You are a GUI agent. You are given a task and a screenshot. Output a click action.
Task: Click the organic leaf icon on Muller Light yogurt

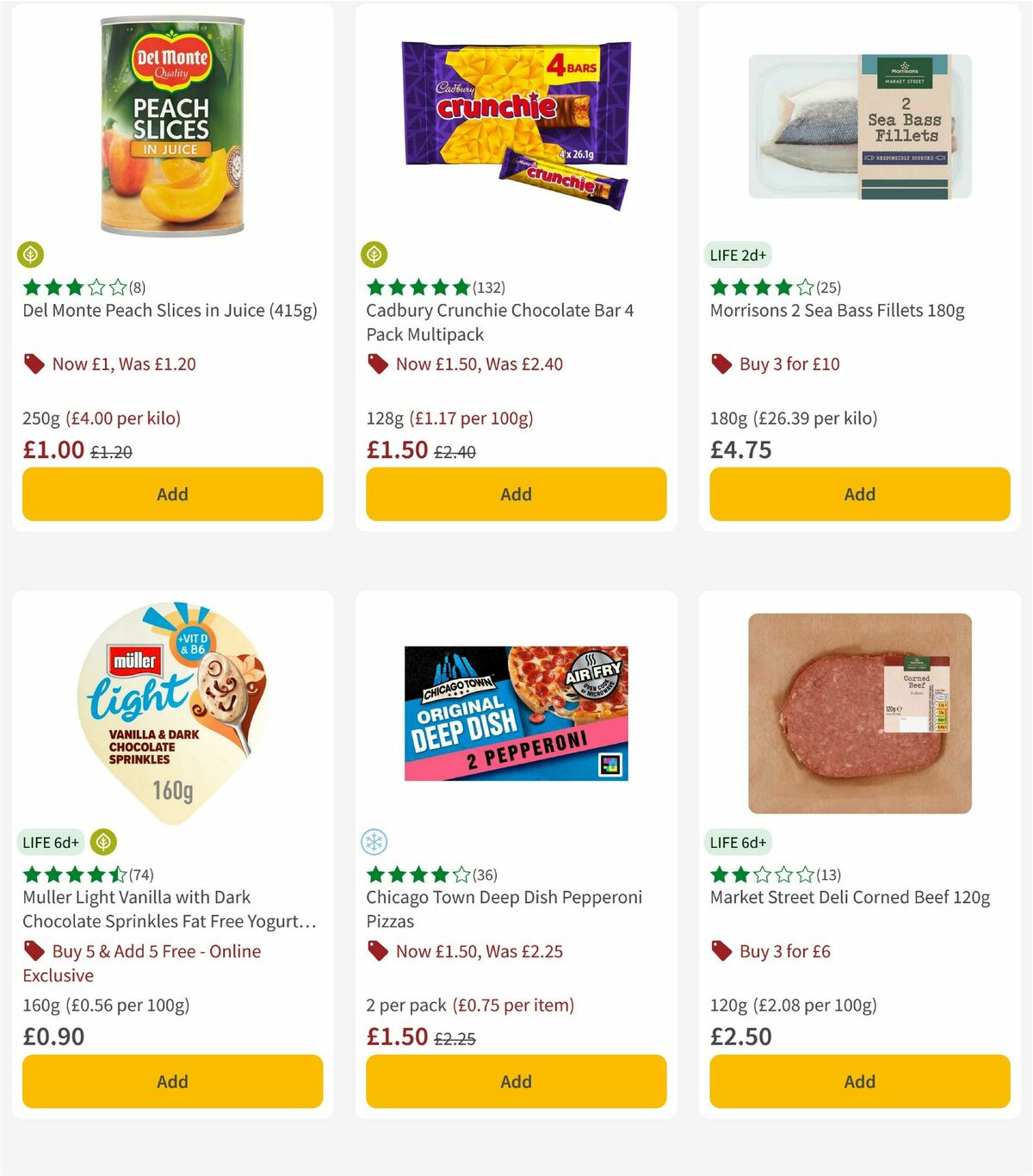click(103, 842)
